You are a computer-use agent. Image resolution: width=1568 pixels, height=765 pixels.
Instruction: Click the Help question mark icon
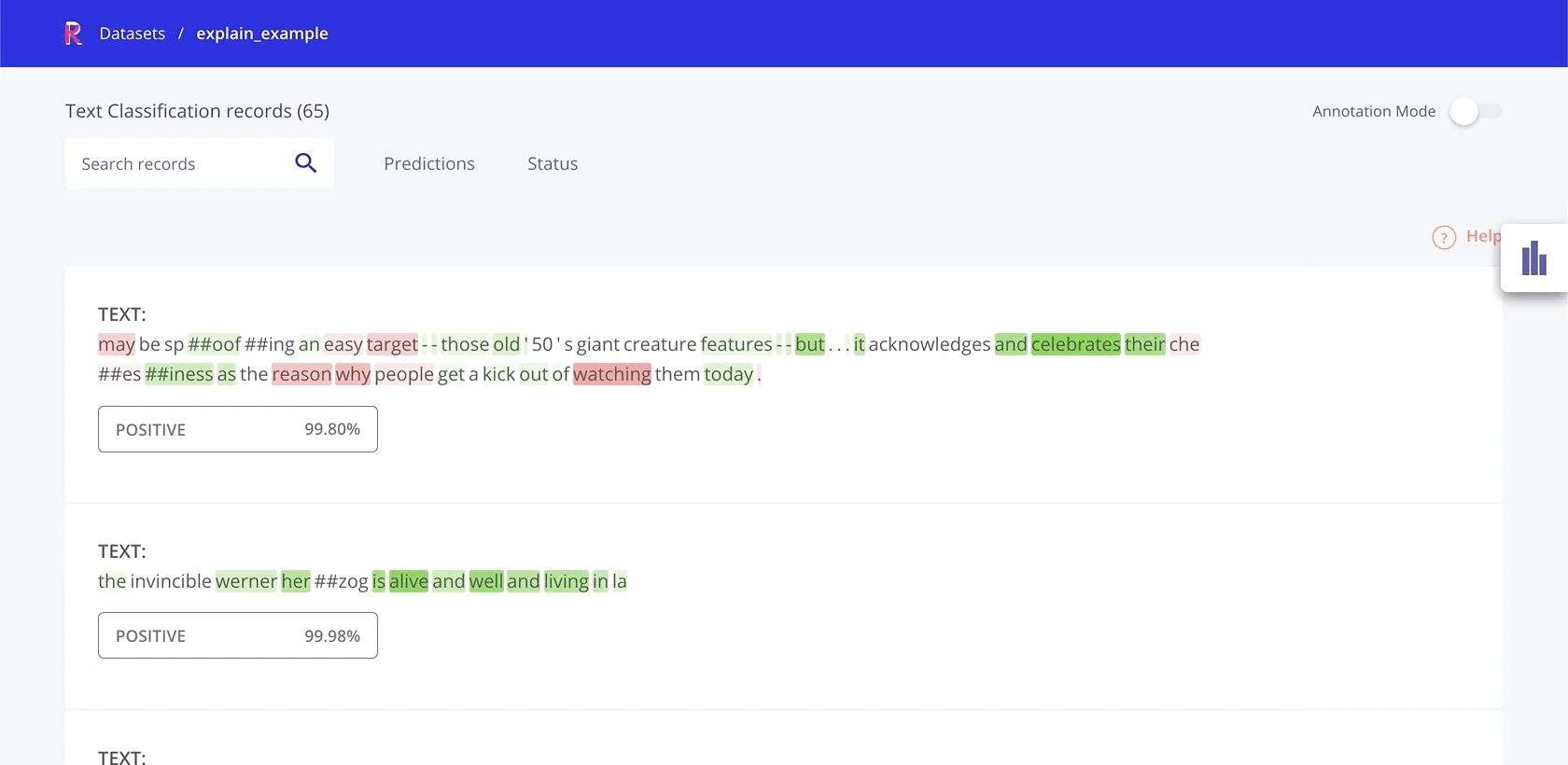coord(1444,237)
